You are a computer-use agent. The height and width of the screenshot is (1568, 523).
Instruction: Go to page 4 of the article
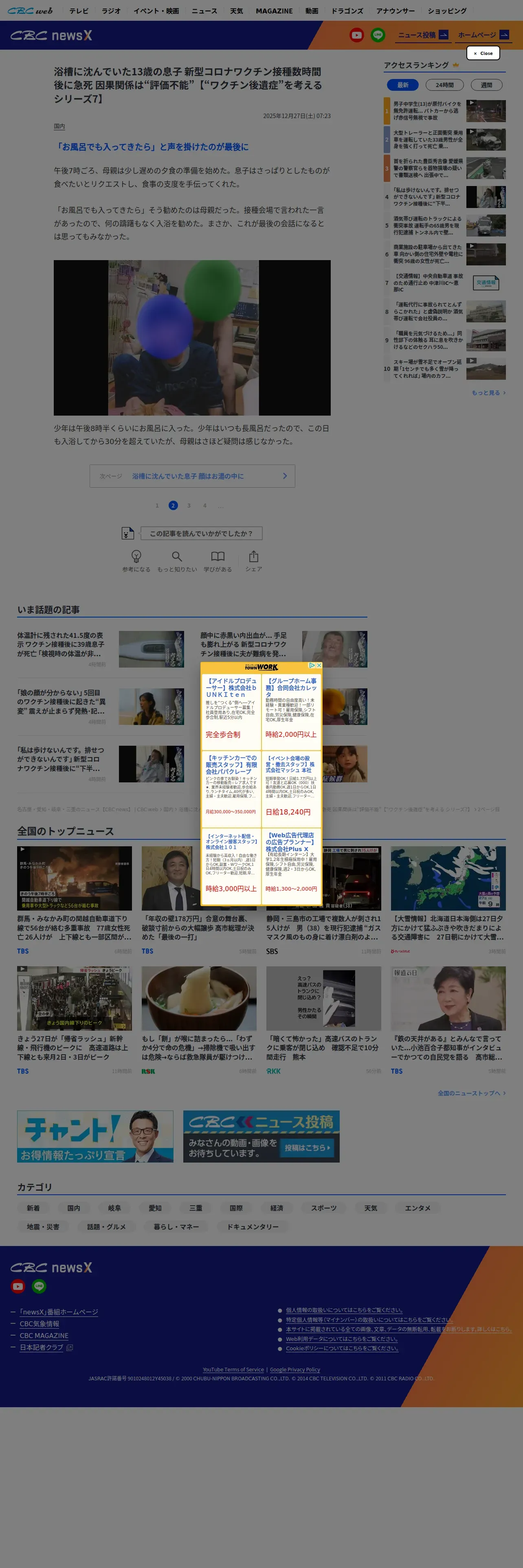[x=204, y=505]
